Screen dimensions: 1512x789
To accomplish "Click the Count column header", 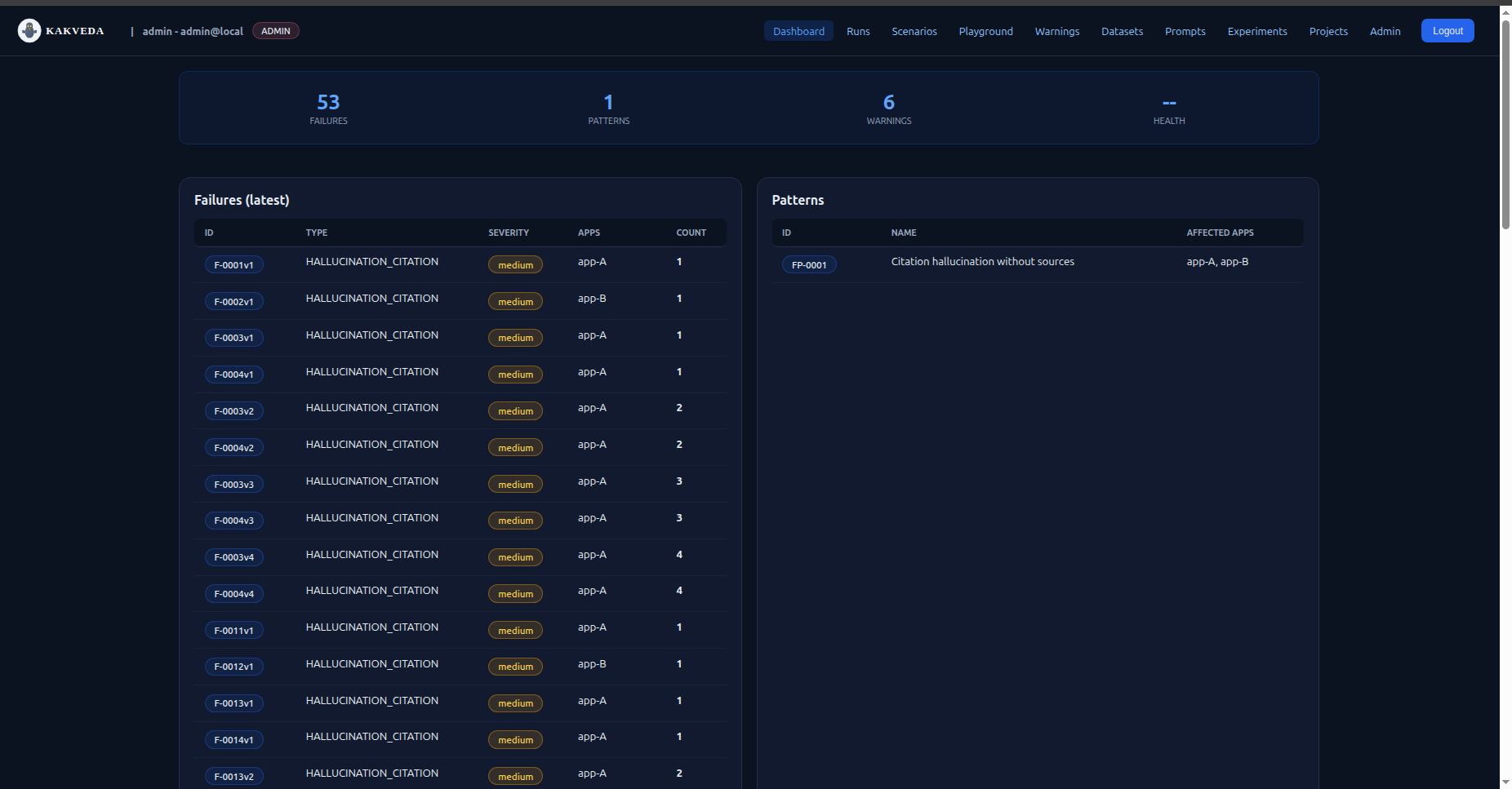I will 691,233.
